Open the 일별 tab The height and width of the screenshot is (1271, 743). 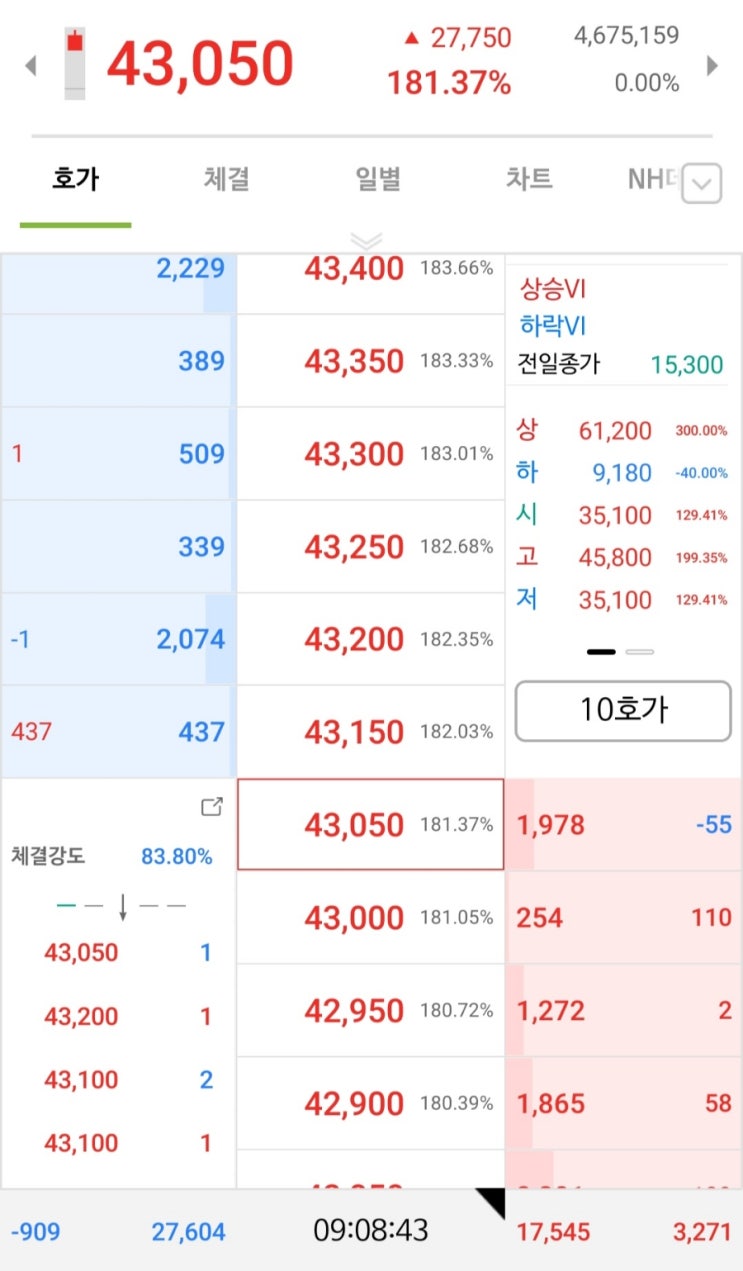pos(378,180)
